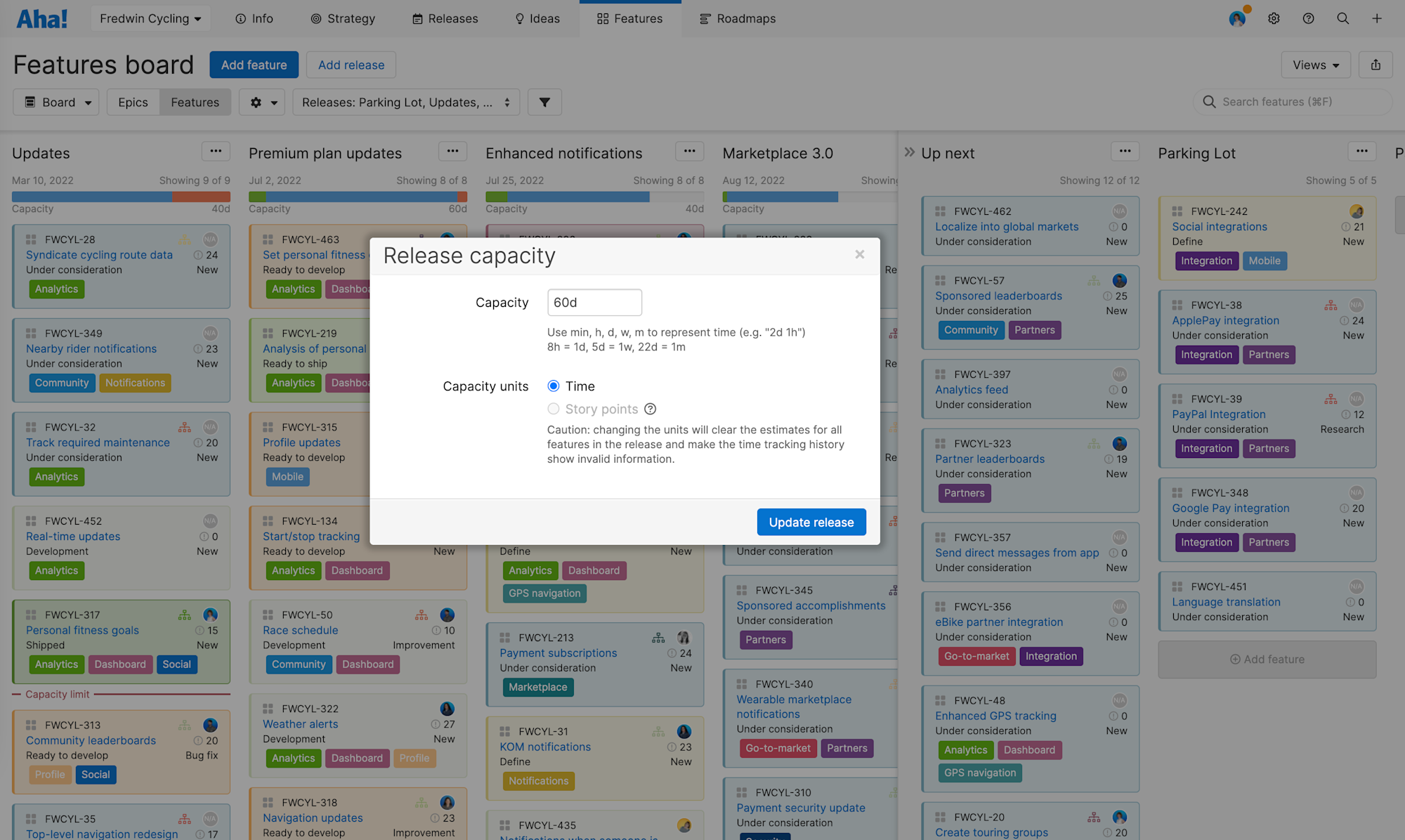Click the Add release button
1405x840 pixels.
(x=351, y=65)
